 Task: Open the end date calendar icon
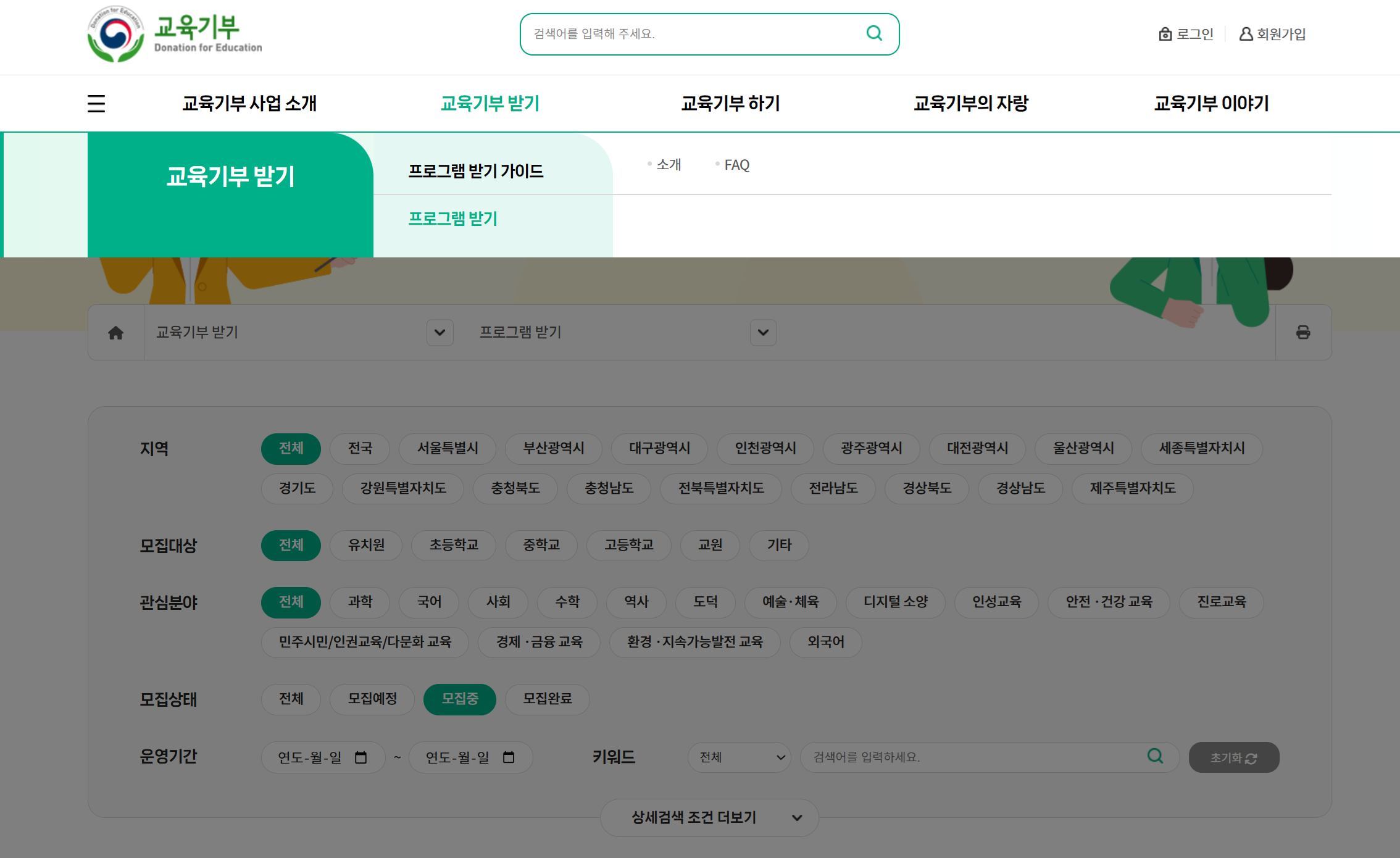point(509,757)
